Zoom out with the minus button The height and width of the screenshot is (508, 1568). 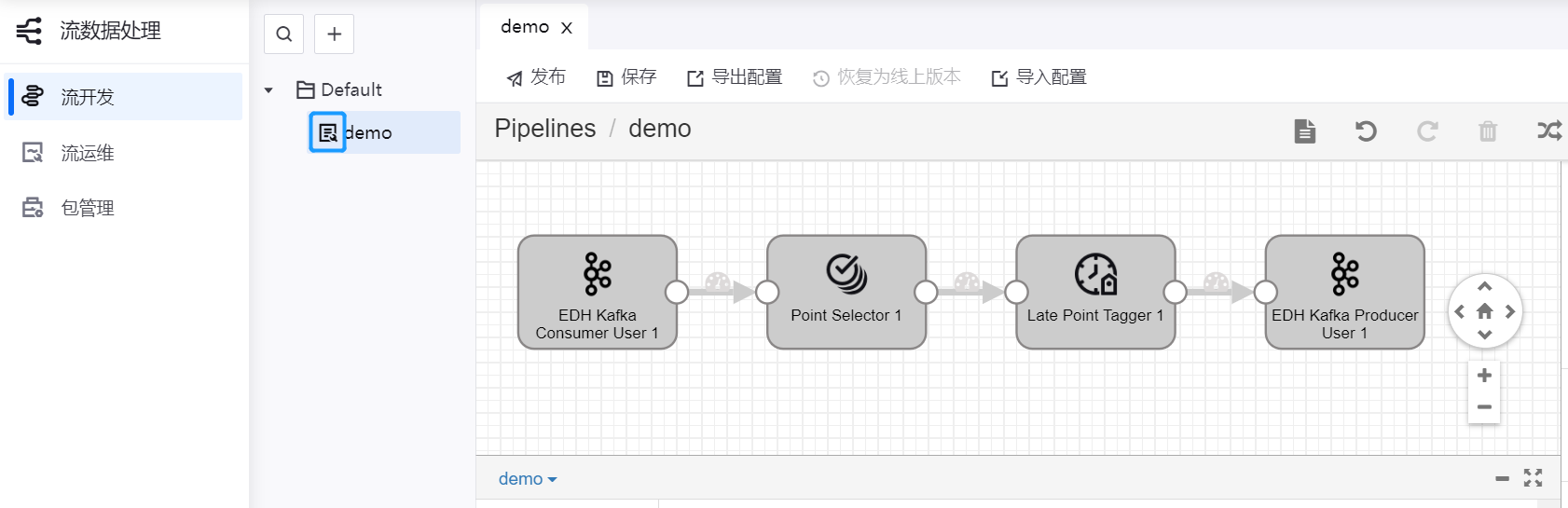pos(1484,407)
